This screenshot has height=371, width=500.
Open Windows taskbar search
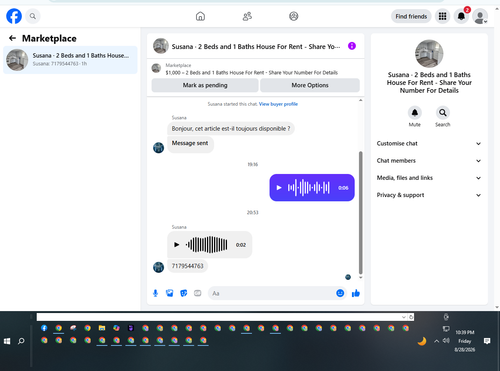[x=21, y=341]
